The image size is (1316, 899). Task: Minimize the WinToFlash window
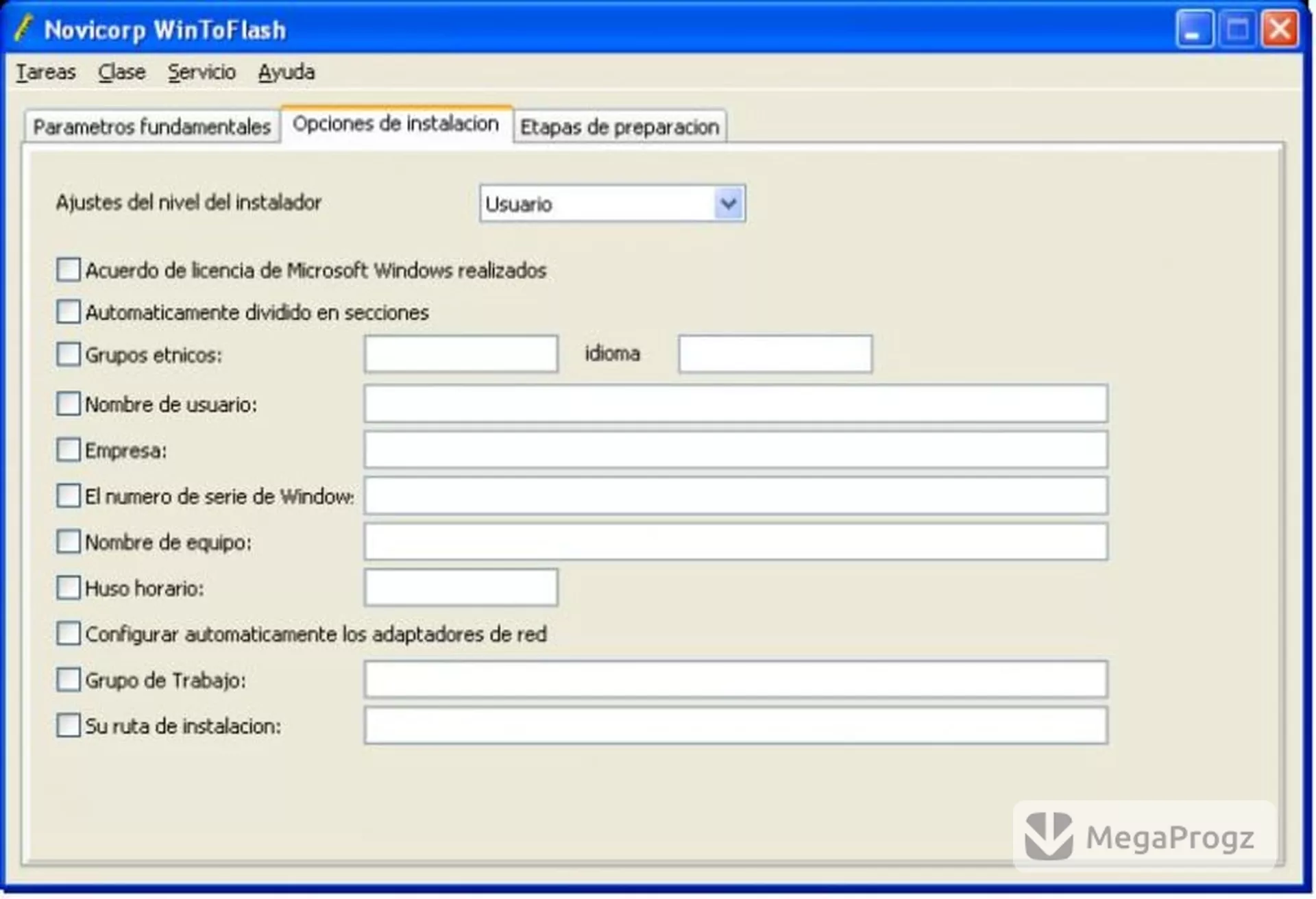tap(1195, 29)
